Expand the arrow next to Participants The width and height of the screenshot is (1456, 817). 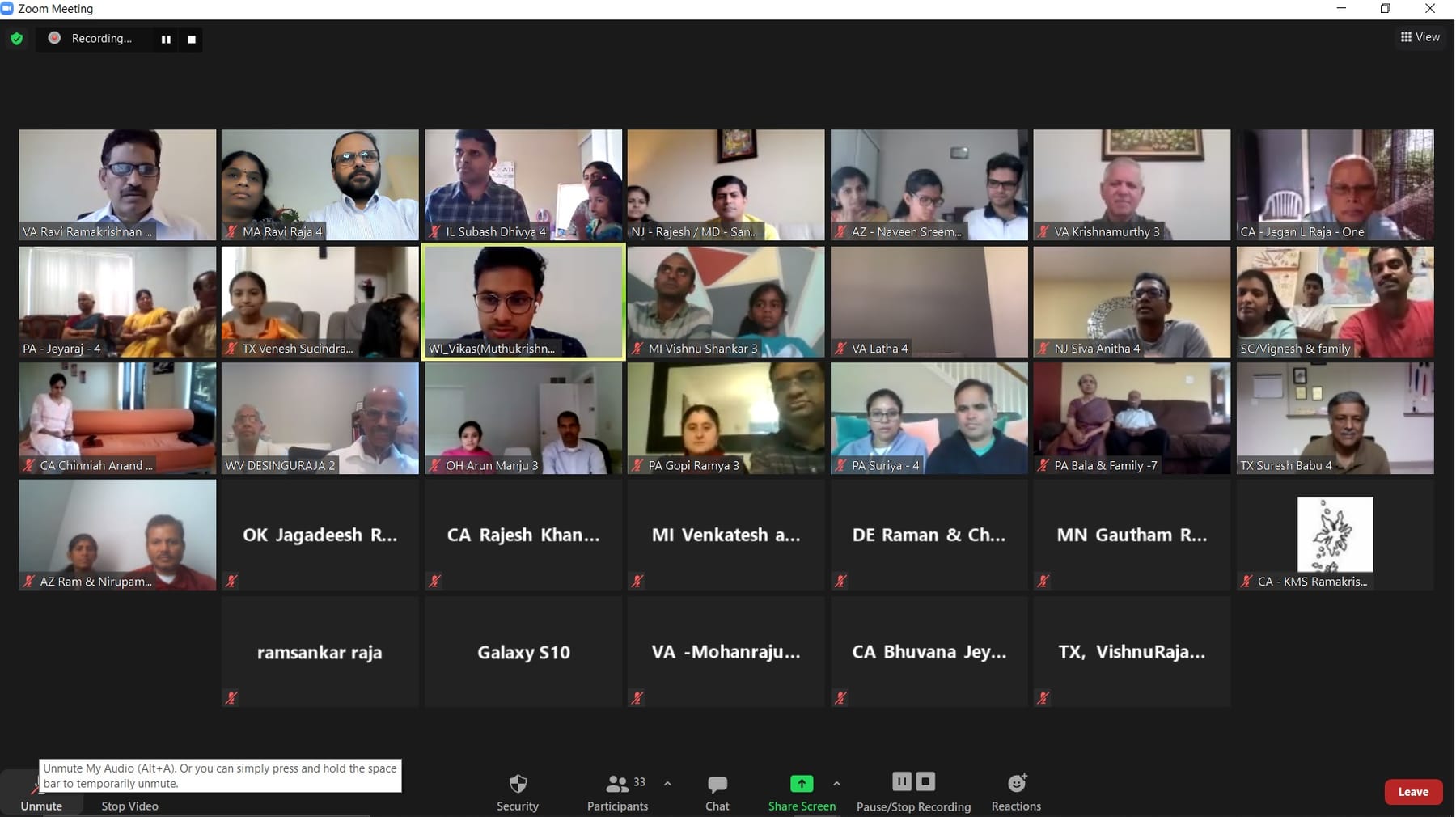coord(667,784)
